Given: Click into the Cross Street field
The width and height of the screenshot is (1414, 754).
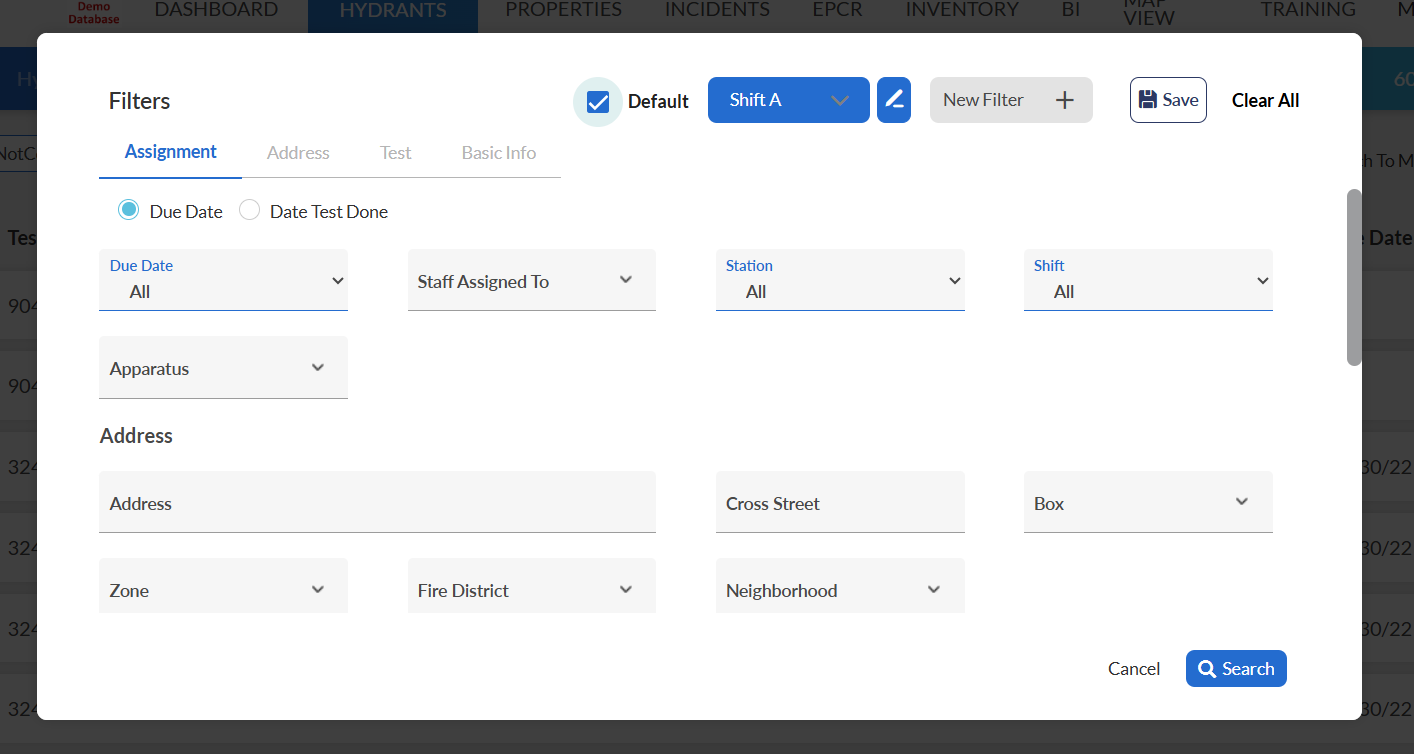Looking at the screenshot, I should [x=839, y=503].
